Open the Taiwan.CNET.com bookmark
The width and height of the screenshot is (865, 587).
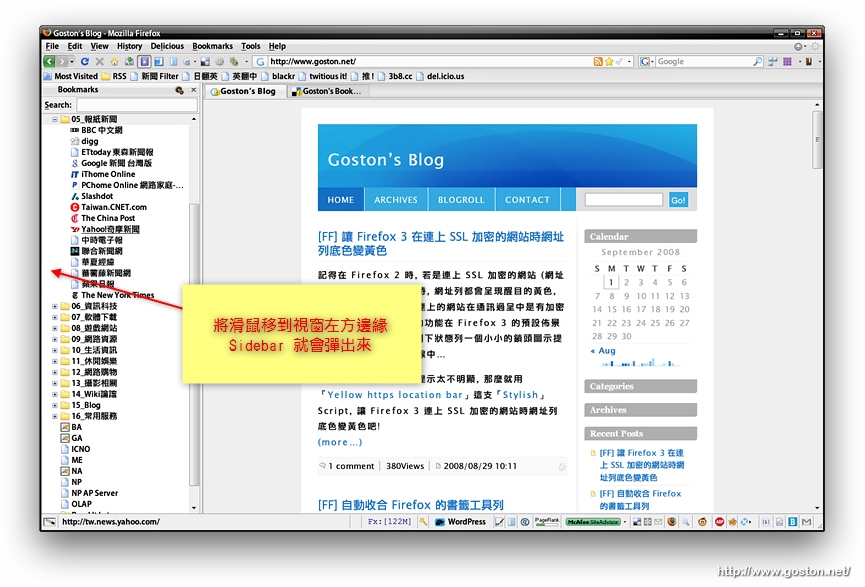pos(109,207)
